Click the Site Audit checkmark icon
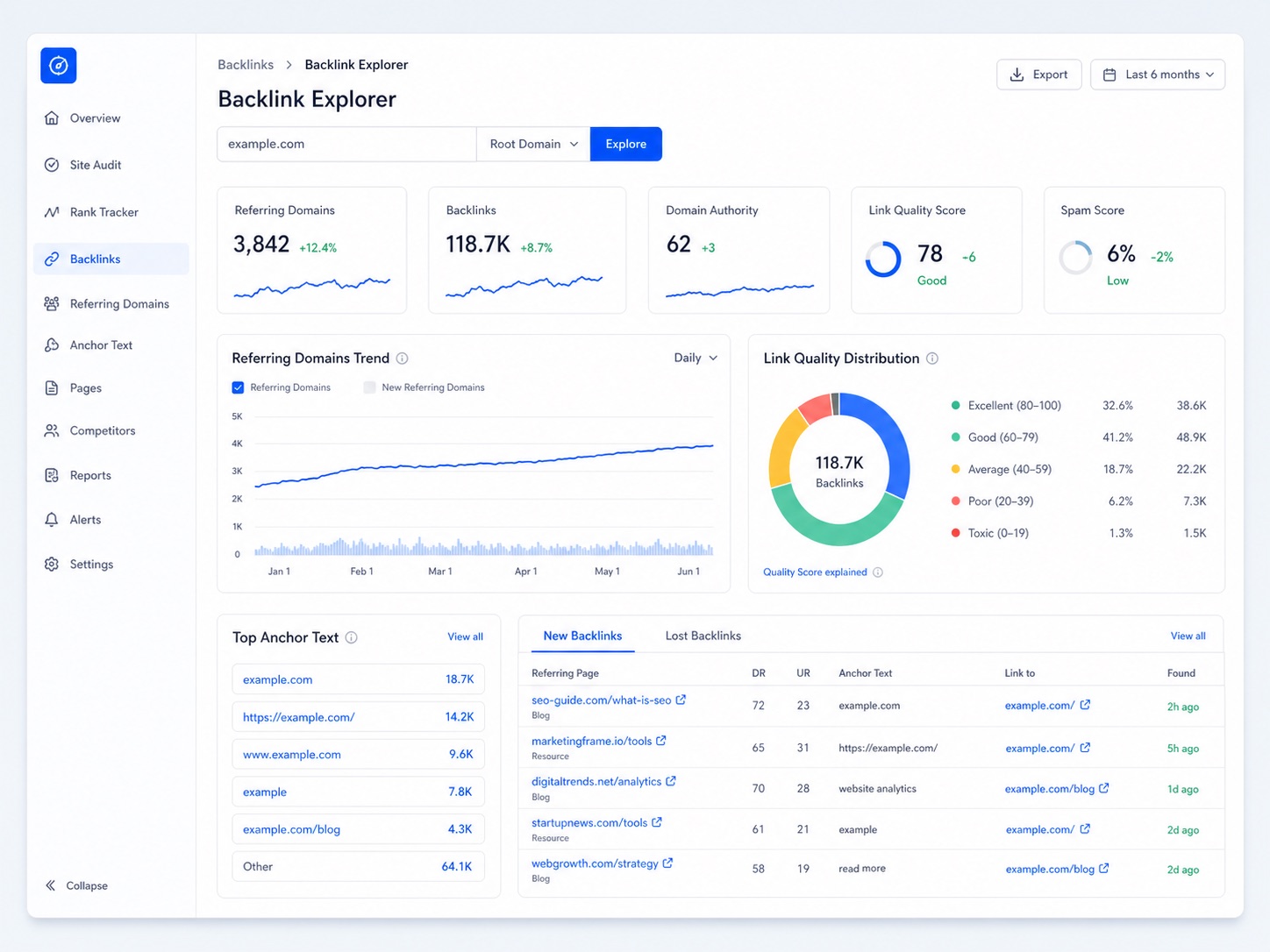The width and height of the screenshot is (1270, 952). click(x=52, y=165)
